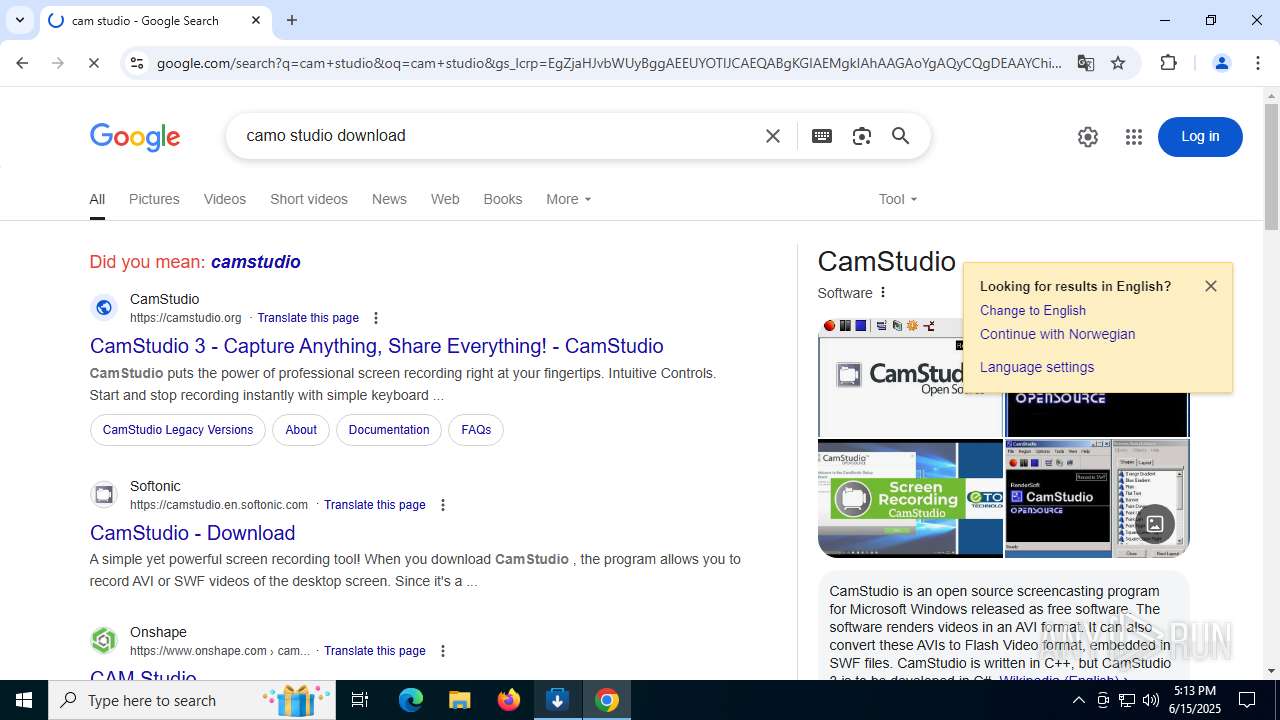Show hidden system tray icons
Viewport: 1280px width, 720px height.
(1078, 700)
